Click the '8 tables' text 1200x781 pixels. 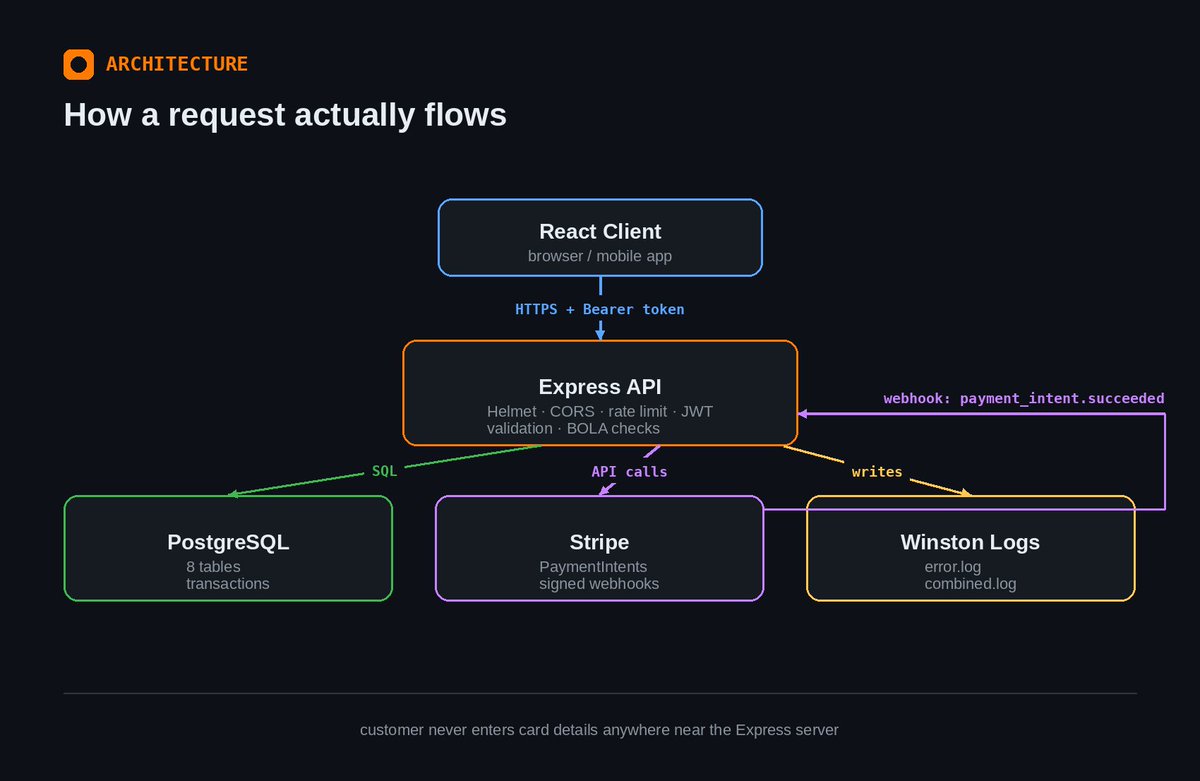[213, 566]
